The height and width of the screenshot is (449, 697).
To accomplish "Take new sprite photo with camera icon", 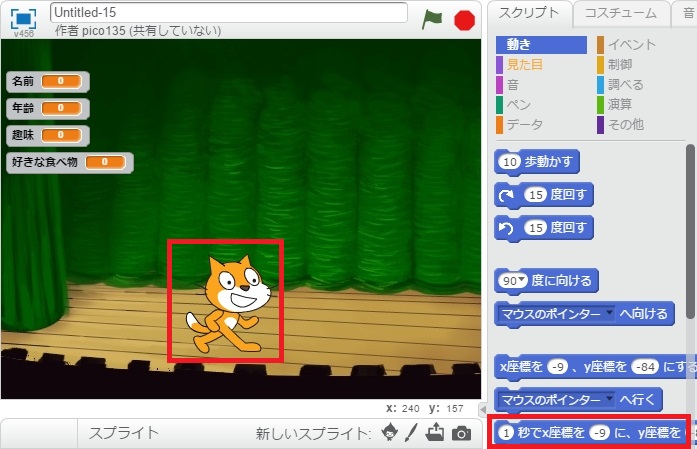I will click(461, 433).
